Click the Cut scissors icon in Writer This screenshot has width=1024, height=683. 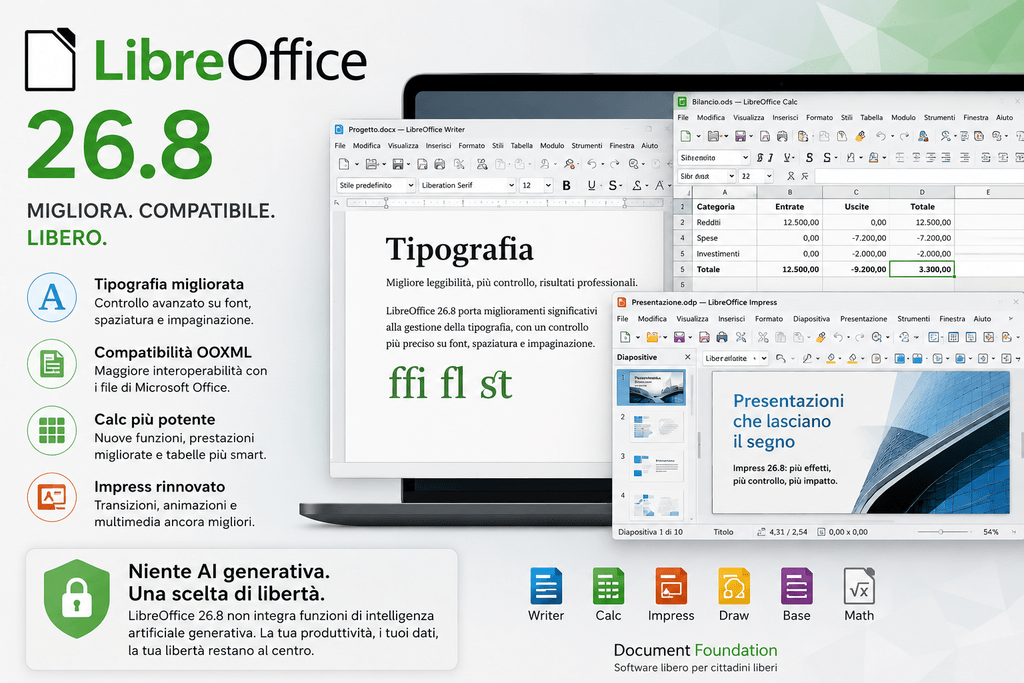tap(459, 164)
